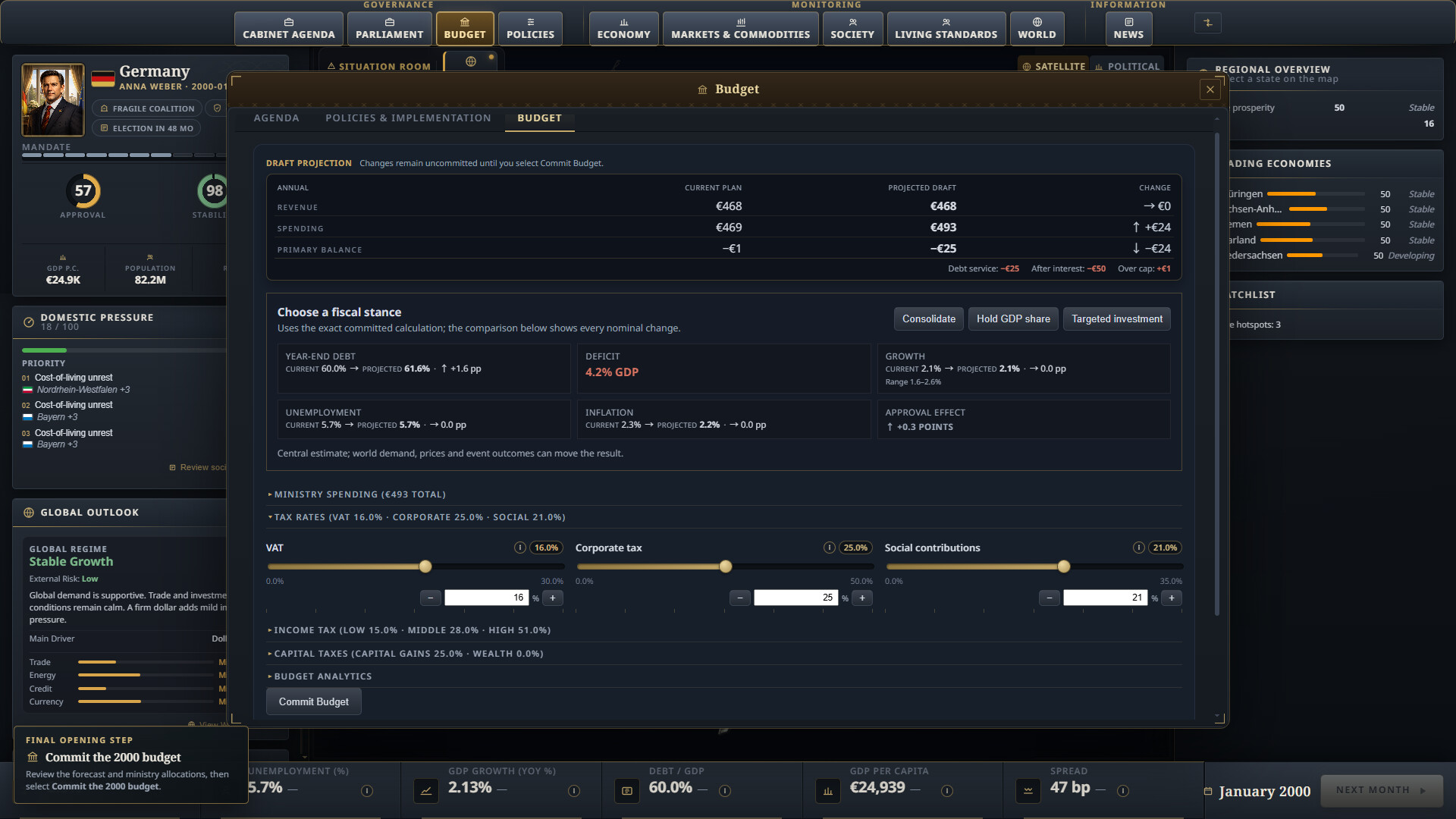Switch map to Satellite view
Viewport: 1456px width, 819px height.
click(x=1053, y=66)
